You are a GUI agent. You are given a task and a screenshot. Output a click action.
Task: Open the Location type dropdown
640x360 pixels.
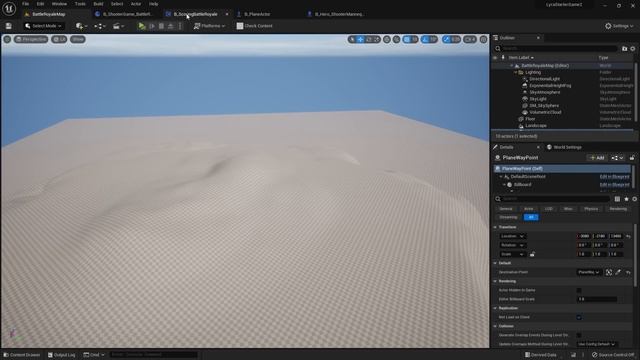[x=512, y=236]
